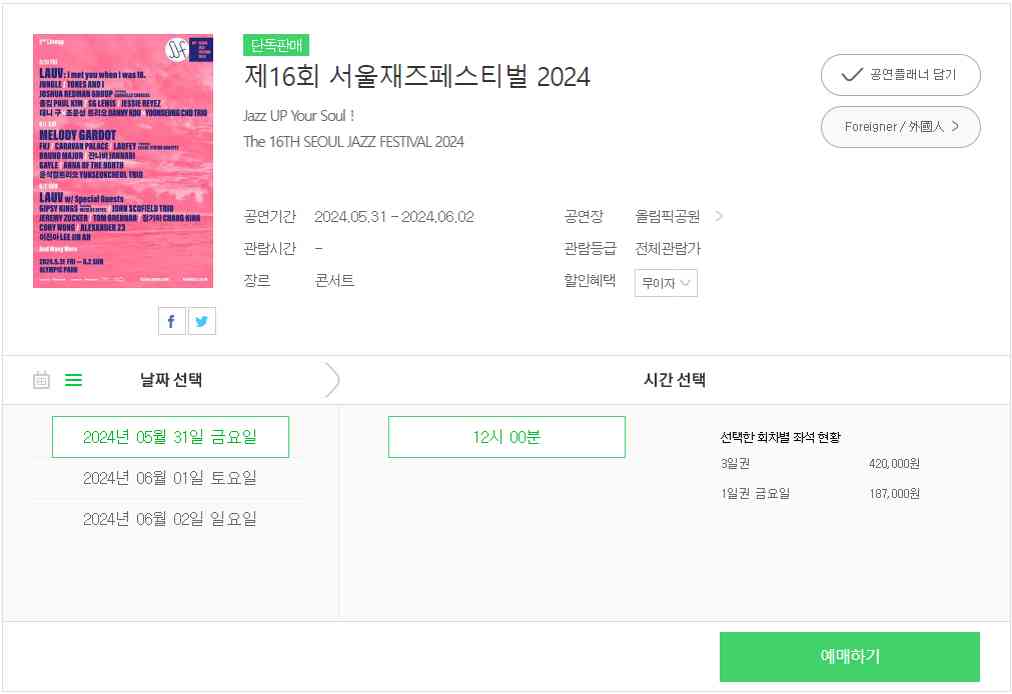
Task: Open the 무이자 discount dropdown
Action: [665, 282]
